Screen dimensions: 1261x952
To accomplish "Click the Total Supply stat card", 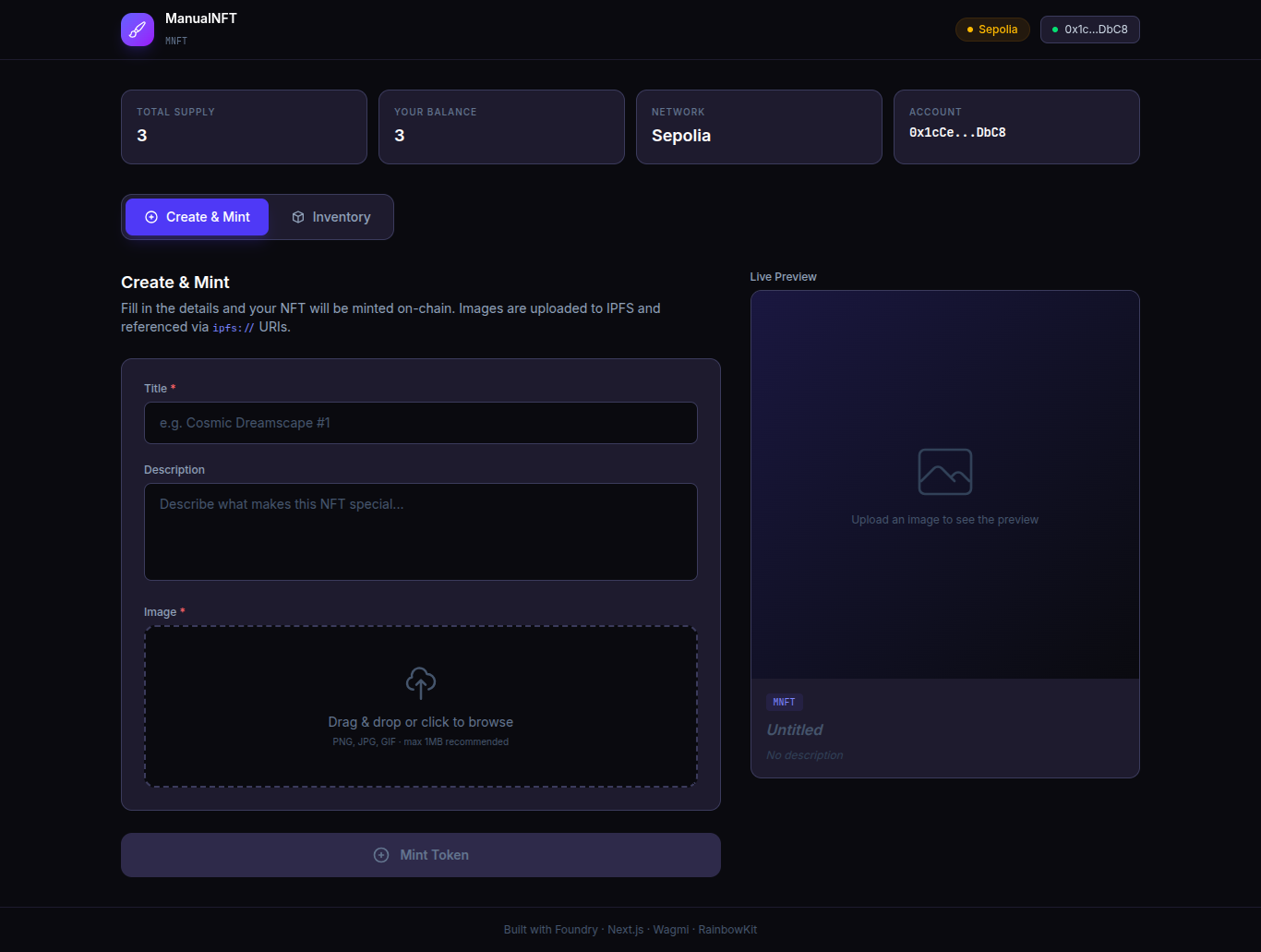I will pyautogui.click(x=244, y=127).
